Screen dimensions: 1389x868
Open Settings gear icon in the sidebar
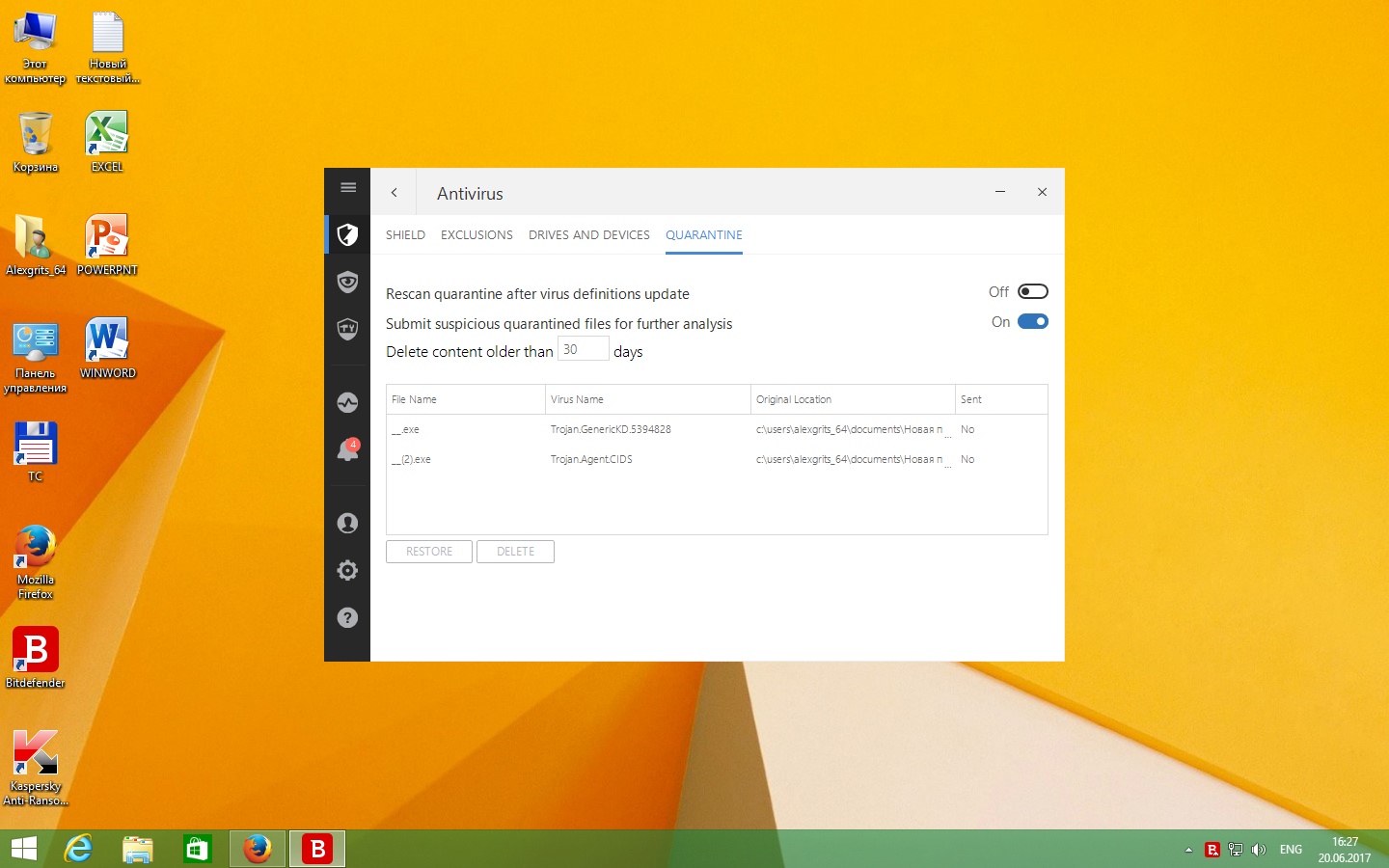348,570
